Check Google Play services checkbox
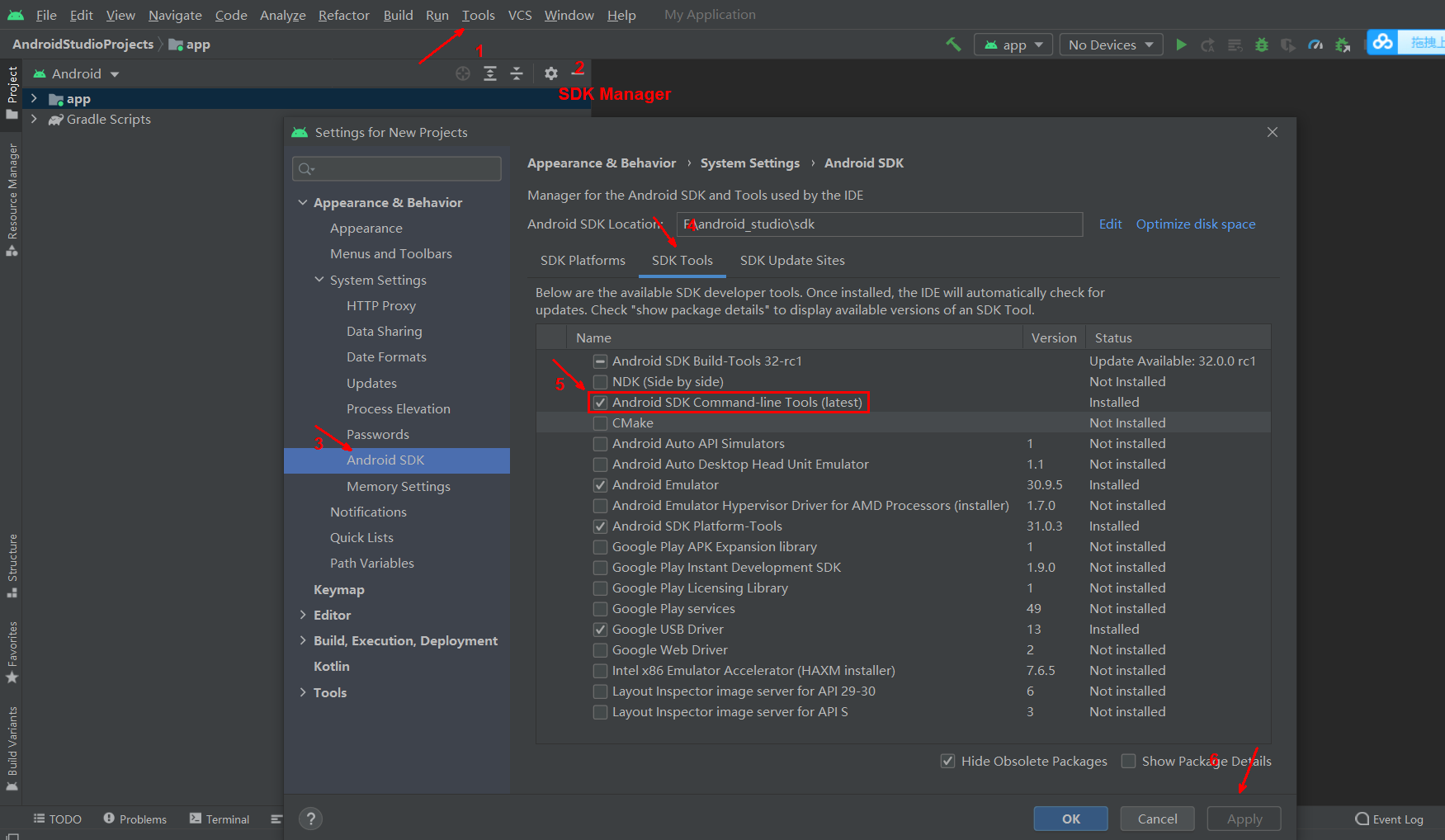The width and height of the screenshot is (1445, 840). tap(600, 609)
